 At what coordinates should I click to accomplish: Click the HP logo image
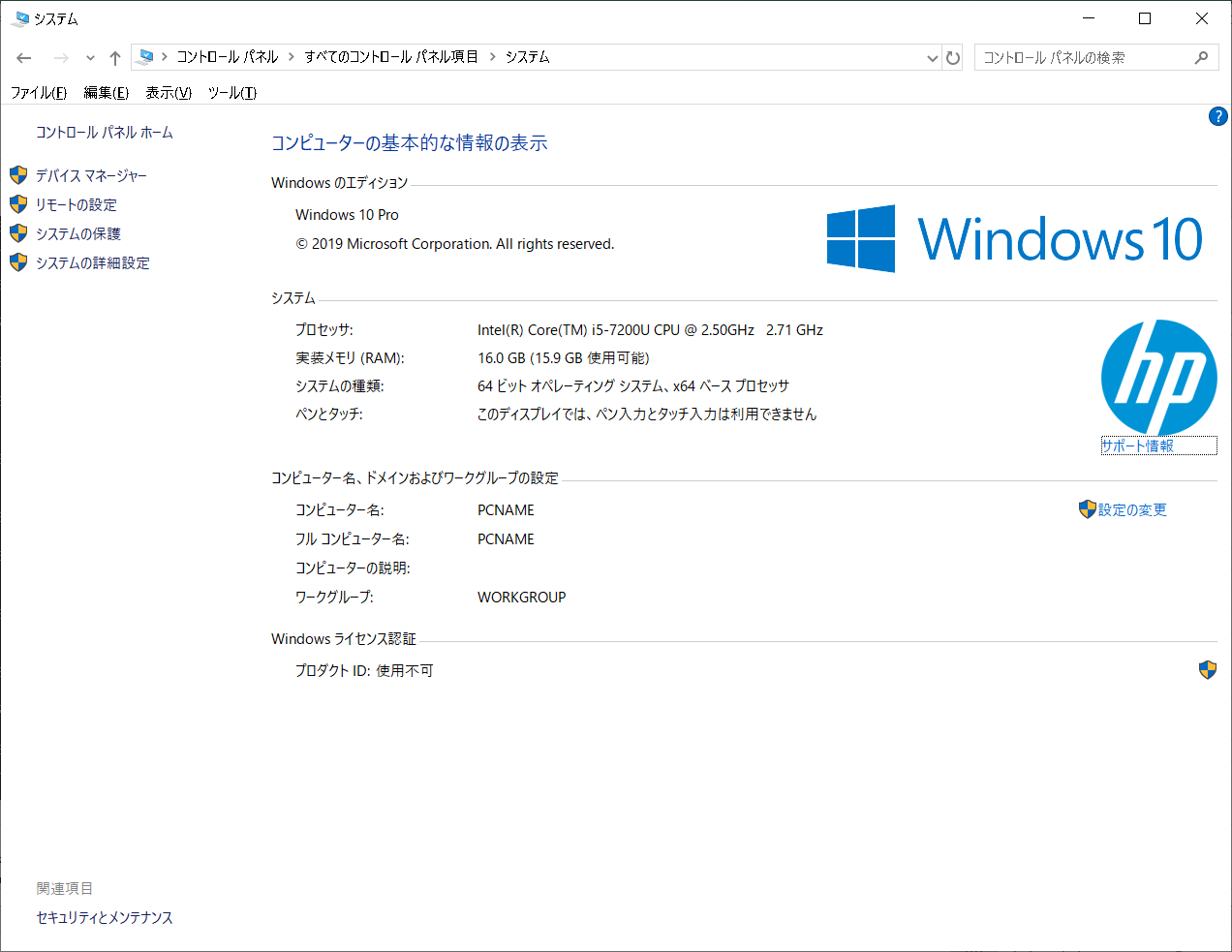(x=1158, y=377)
